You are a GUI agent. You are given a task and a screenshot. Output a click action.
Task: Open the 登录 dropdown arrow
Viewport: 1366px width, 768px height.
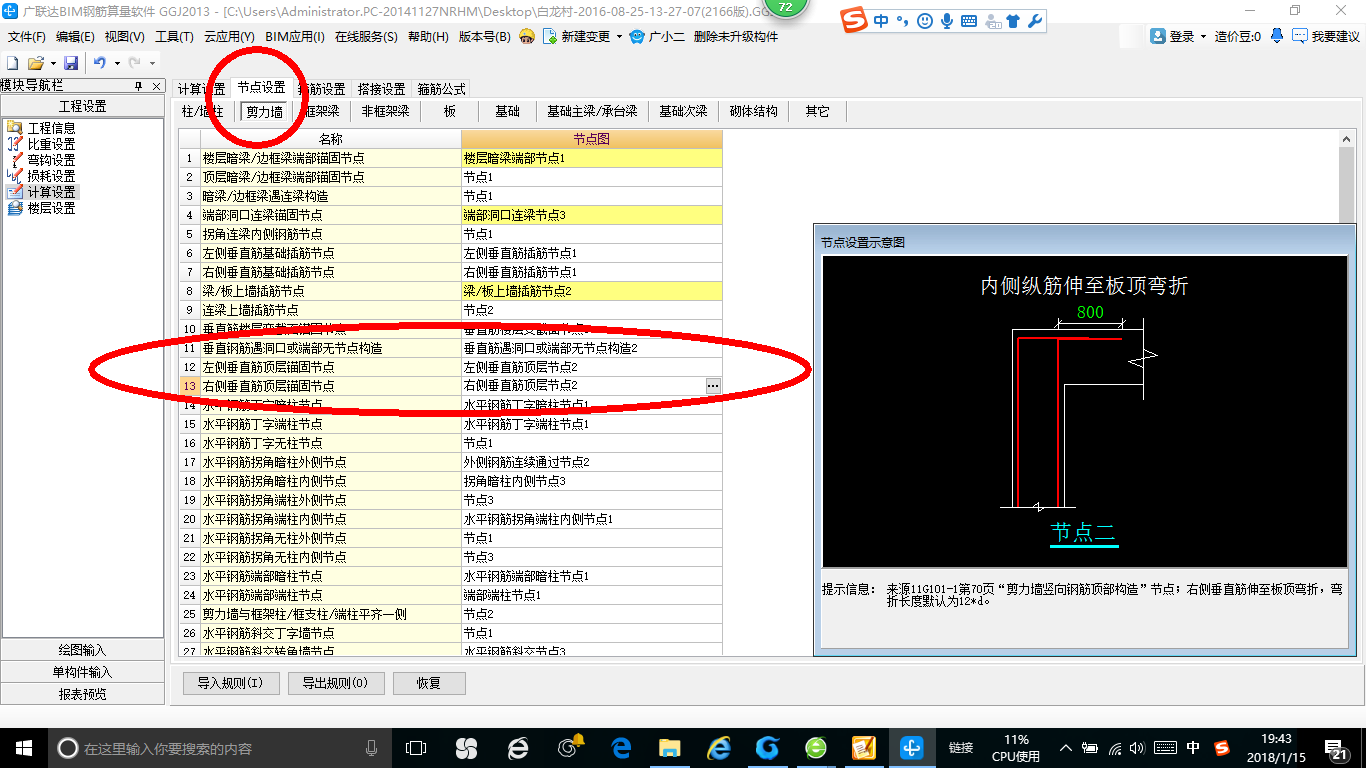[1203, 36]
